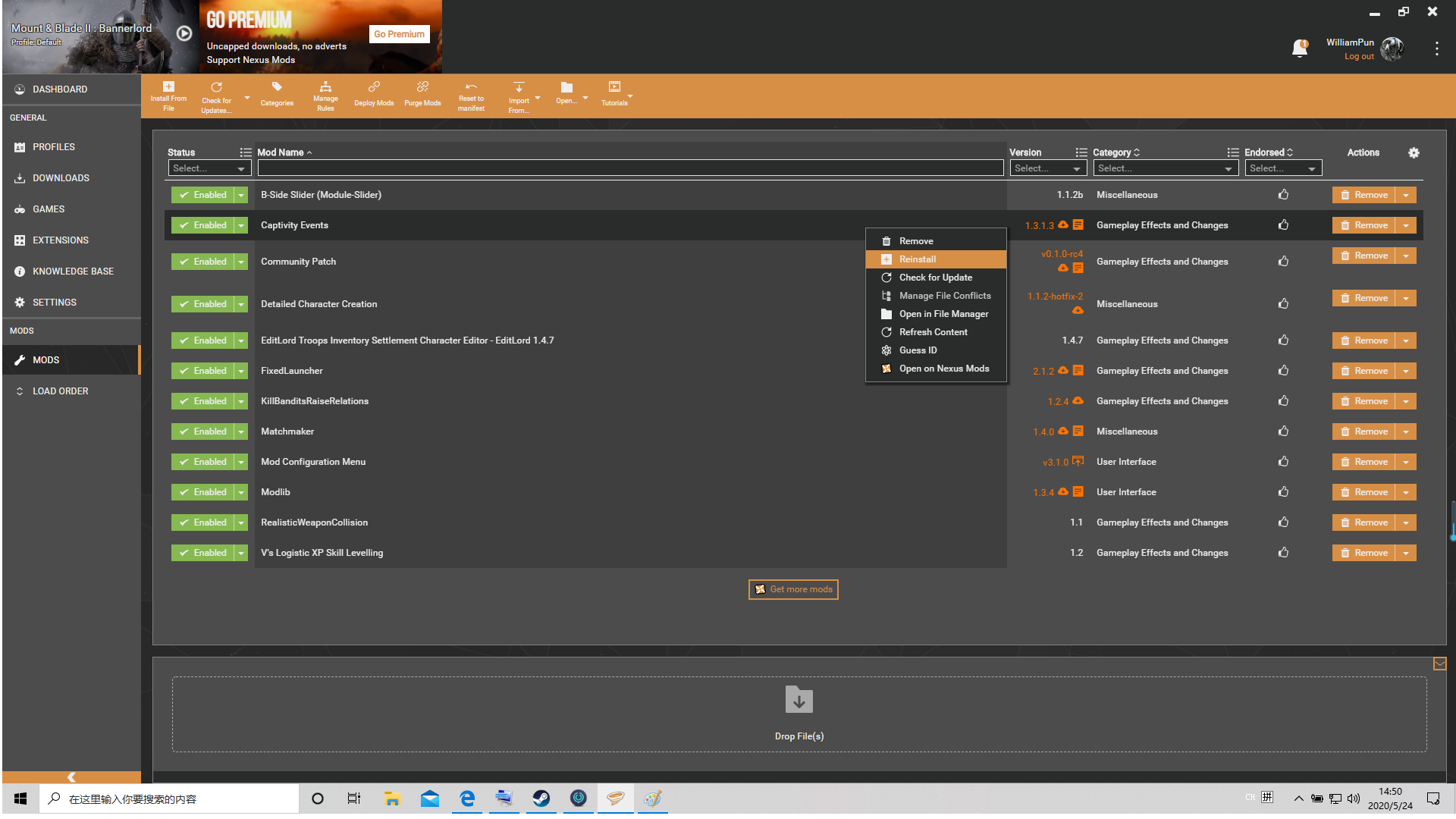
Task: Remove the Modlib mod
Action: click(1364, 492)
